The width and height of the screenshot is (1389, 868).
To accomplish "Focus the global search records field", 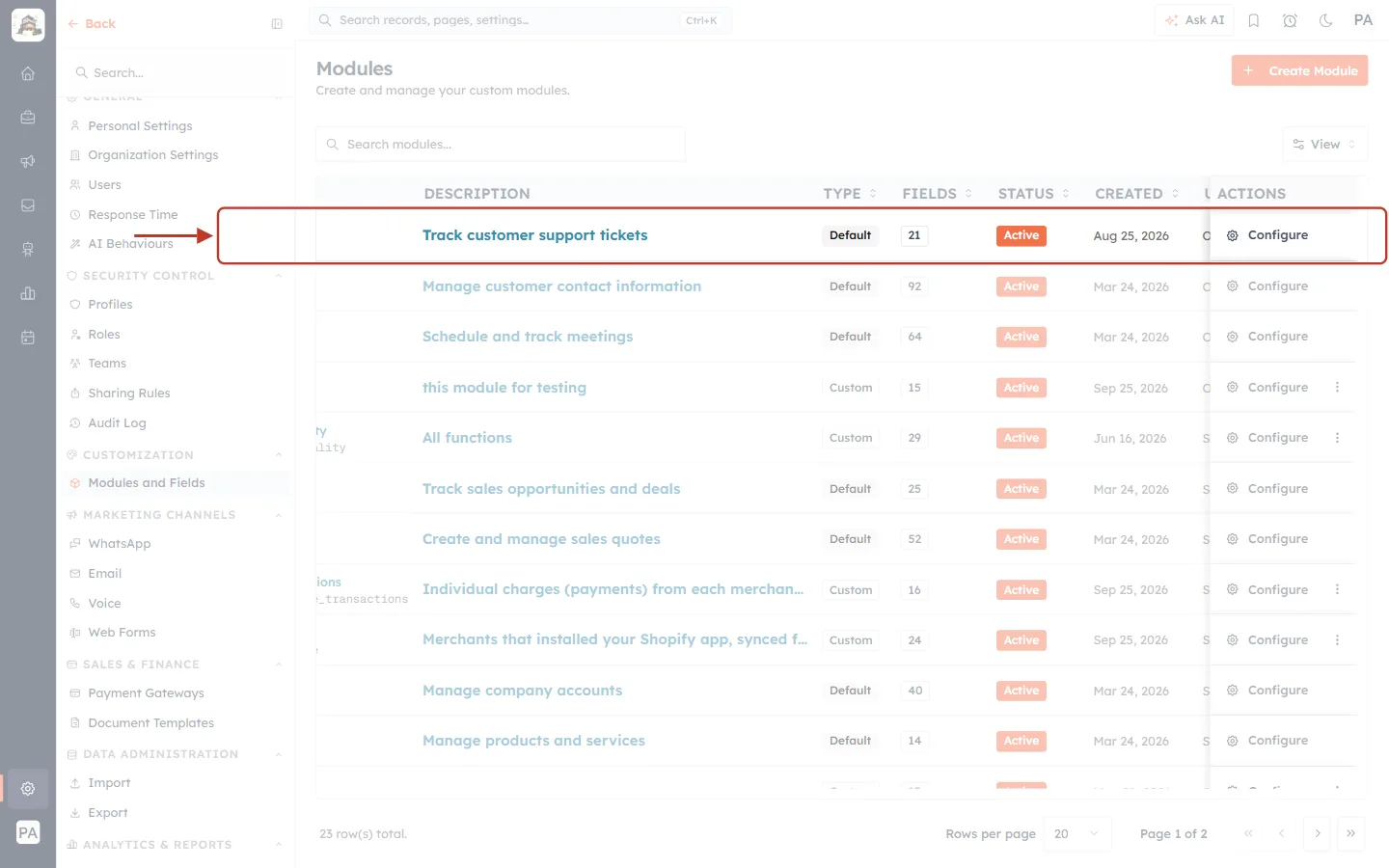I will pyautogui.click(x=521, y=20).
